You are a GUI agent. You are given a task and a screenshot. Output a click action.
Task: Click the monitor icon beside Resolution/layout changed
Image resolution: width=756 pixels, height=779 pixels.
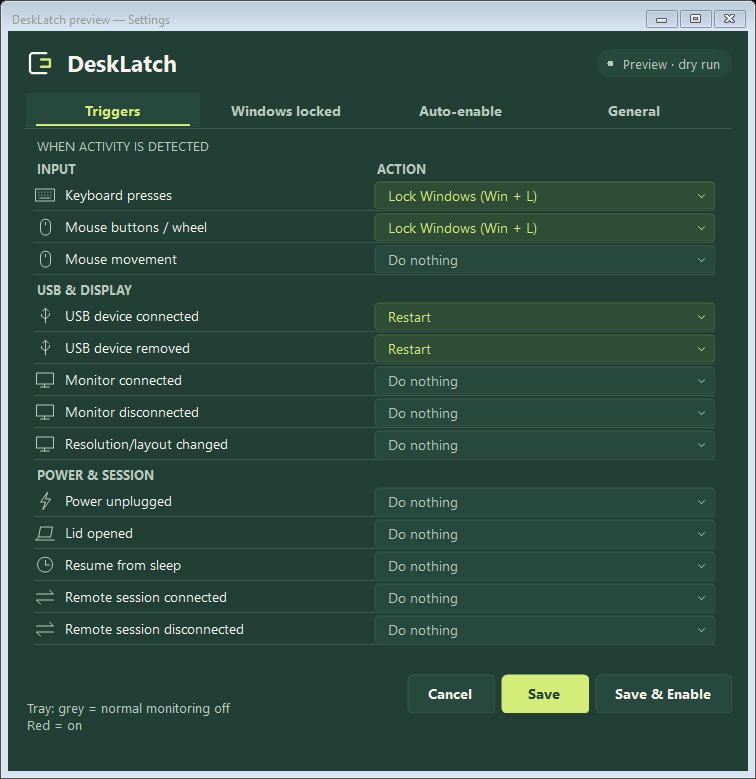point(45,444)
